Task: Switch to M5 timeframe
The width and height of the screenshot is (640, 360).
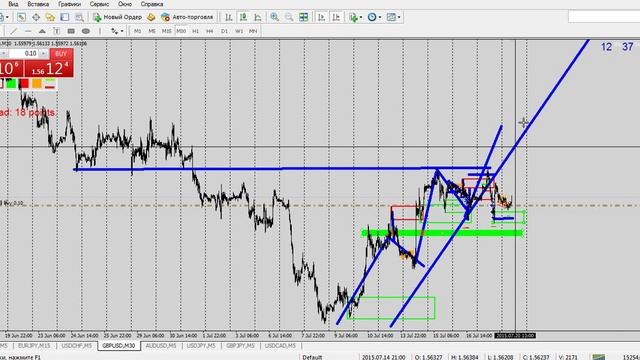Action: tap(152, 31)
